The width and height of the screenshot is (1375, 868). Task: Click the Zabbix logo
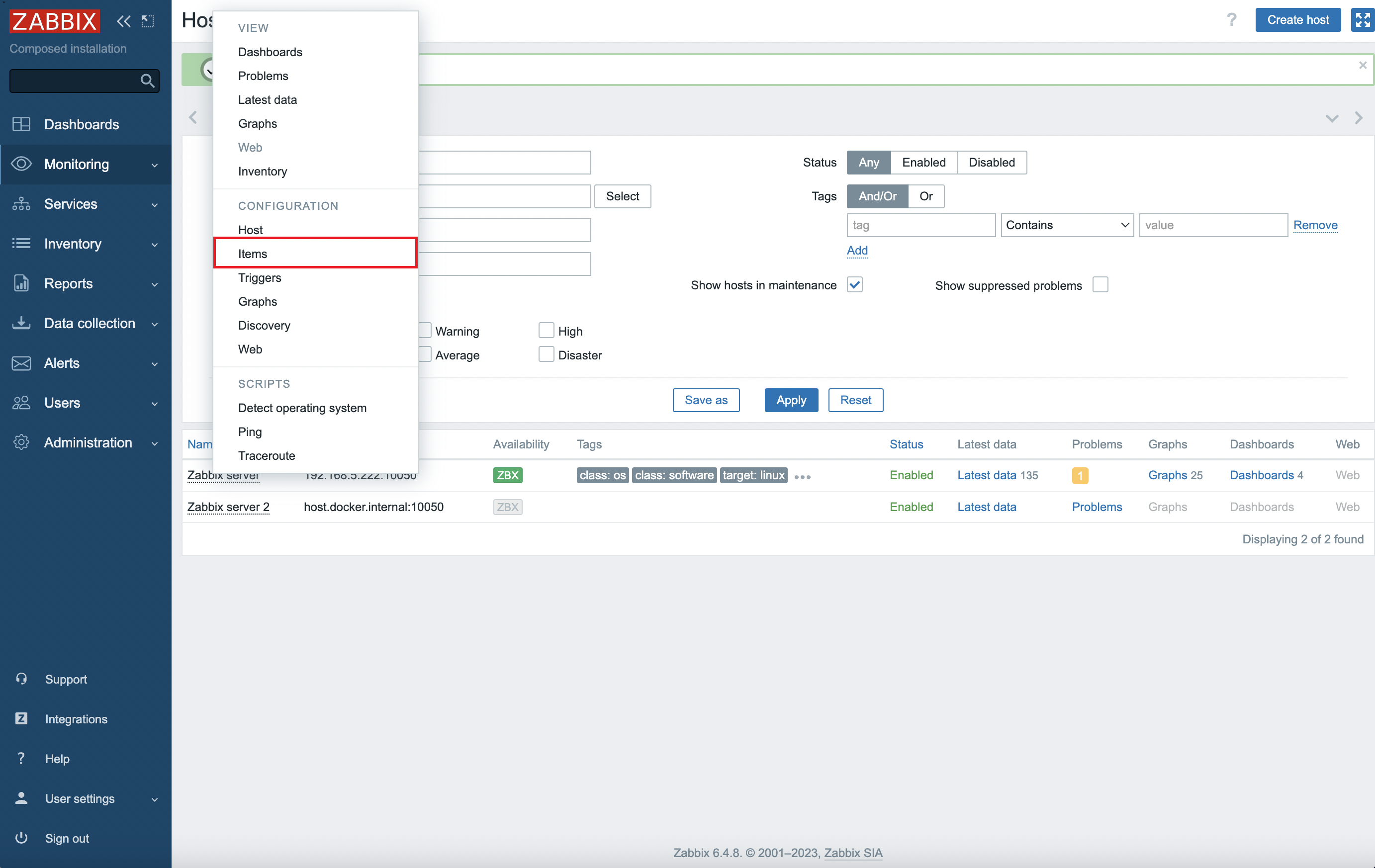pos(55,21)
